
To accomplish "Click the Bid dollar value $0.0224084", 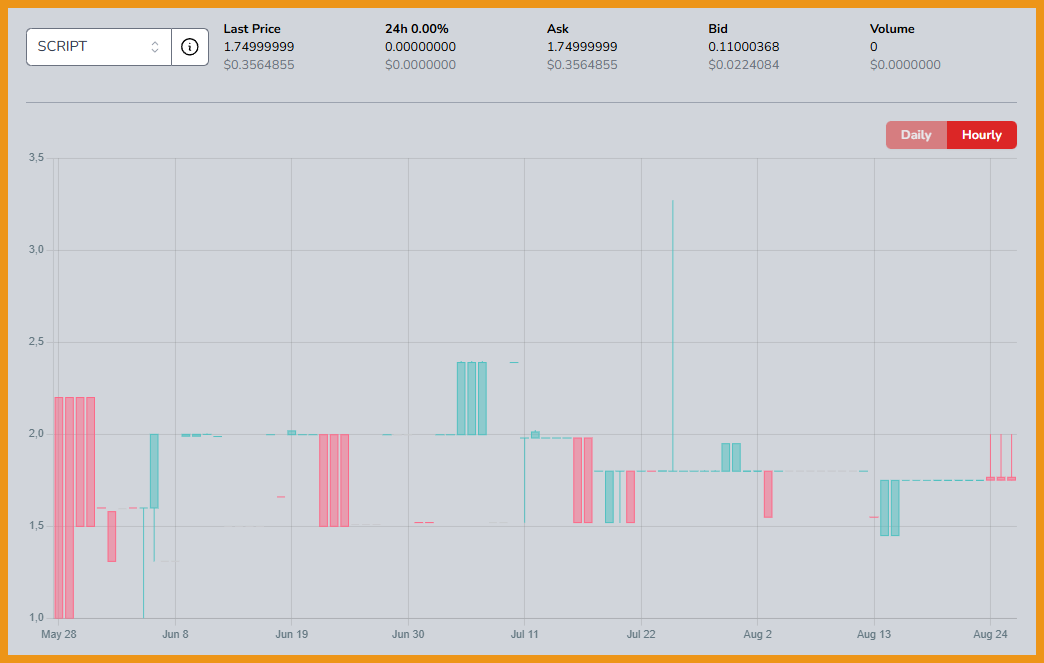I will click(744, 65).
